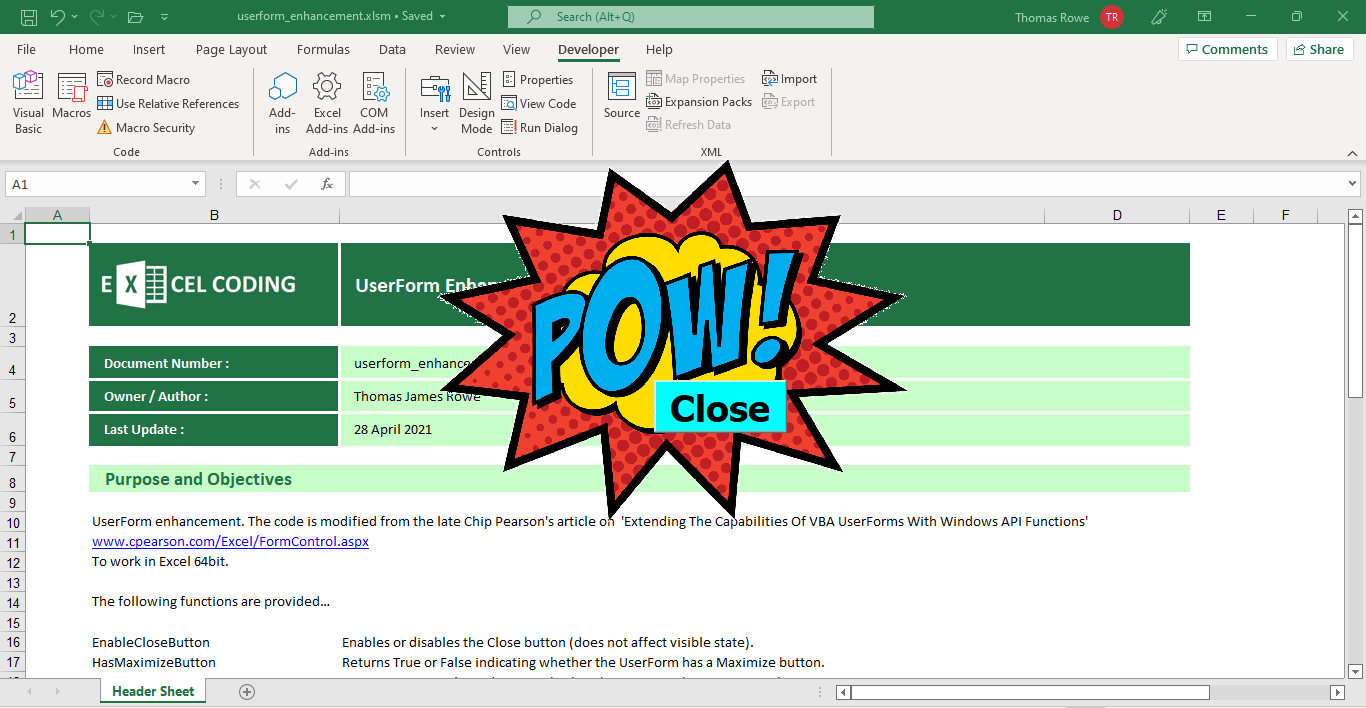Image resolution: width=1366 pixels, height=708 pixels.
Task: Save the workbook from Quick Access Toolbar
Action: (29, 17)
